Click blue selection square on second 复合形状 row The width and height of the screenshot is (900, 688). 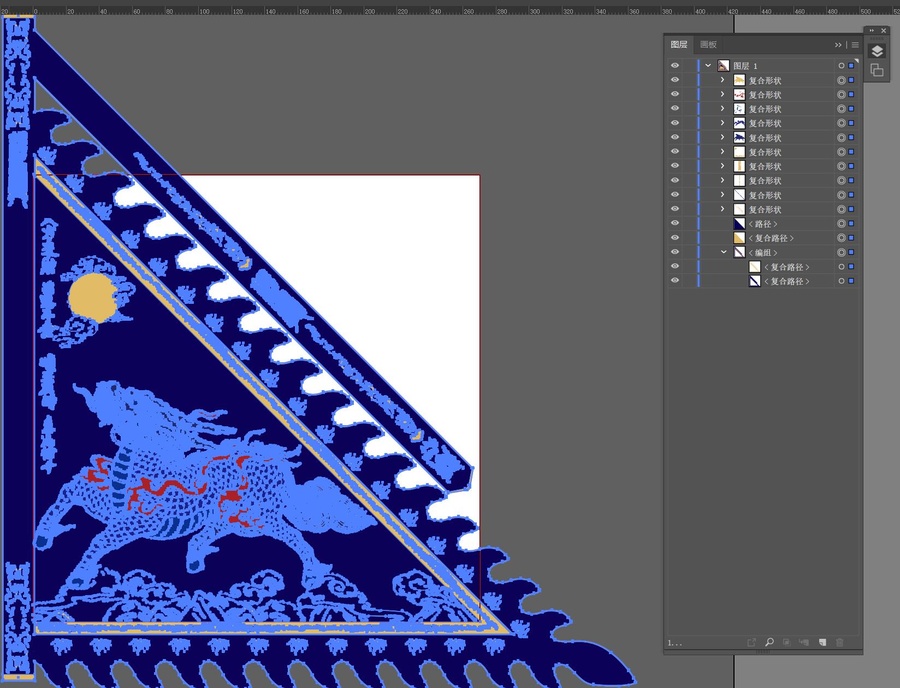(851, 95)
